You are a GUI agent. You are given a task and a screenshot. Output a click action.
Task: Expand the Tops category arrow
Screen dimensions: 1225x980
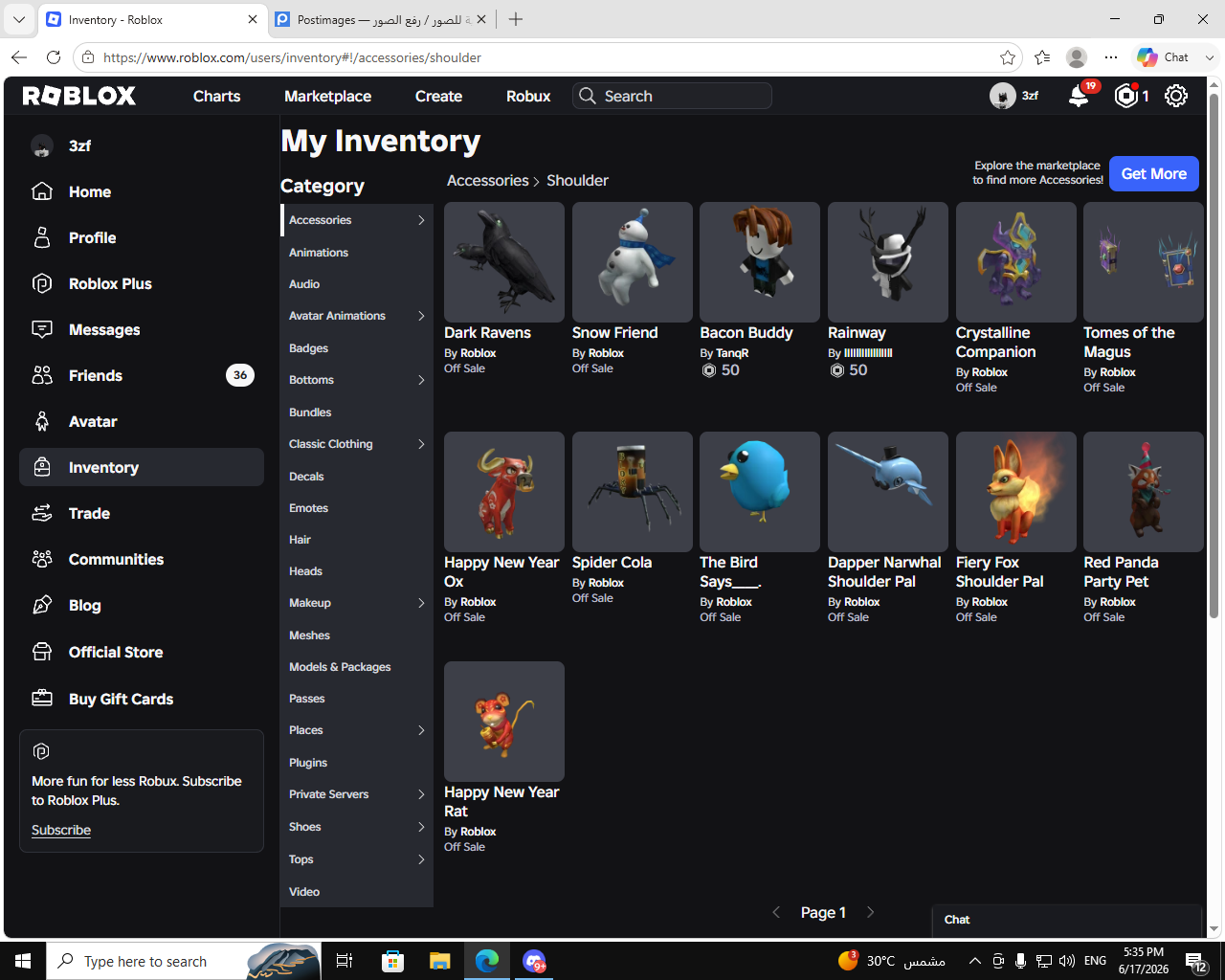coord(421,859)
